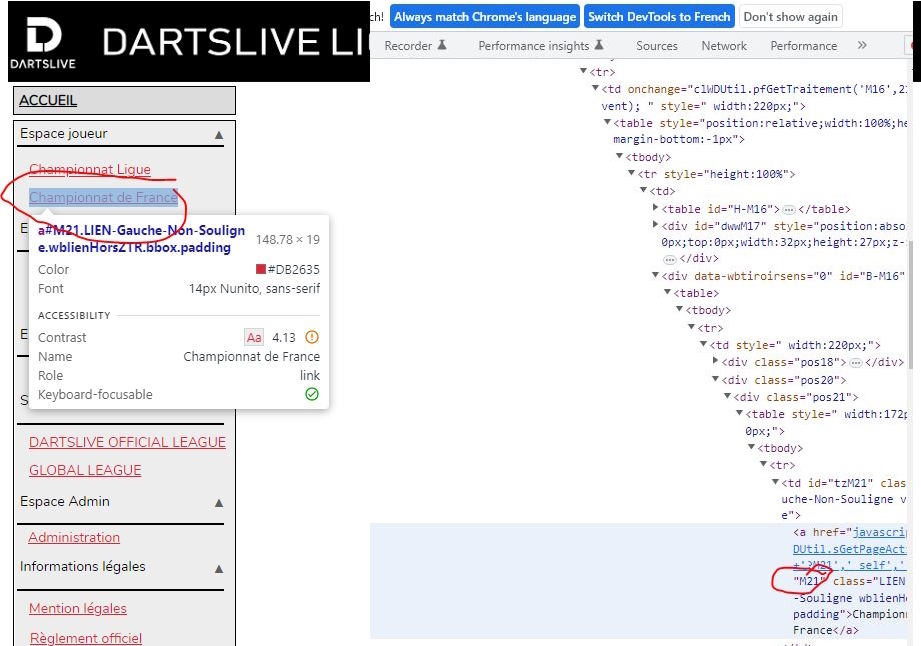Click the 148.78 × 19 dimensions text
Image resolution: width=921 pixels, height=646 pixels.
click(x=288, y=240)
